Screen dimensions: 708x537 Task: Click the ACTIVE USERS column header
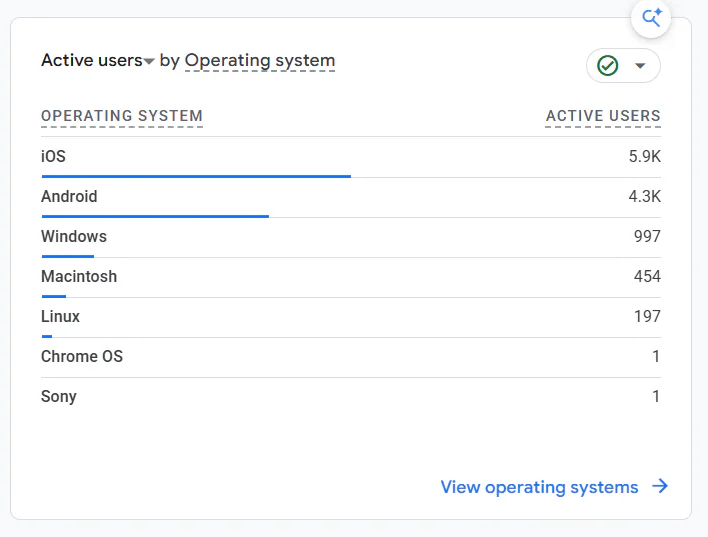tap(603, 116)
